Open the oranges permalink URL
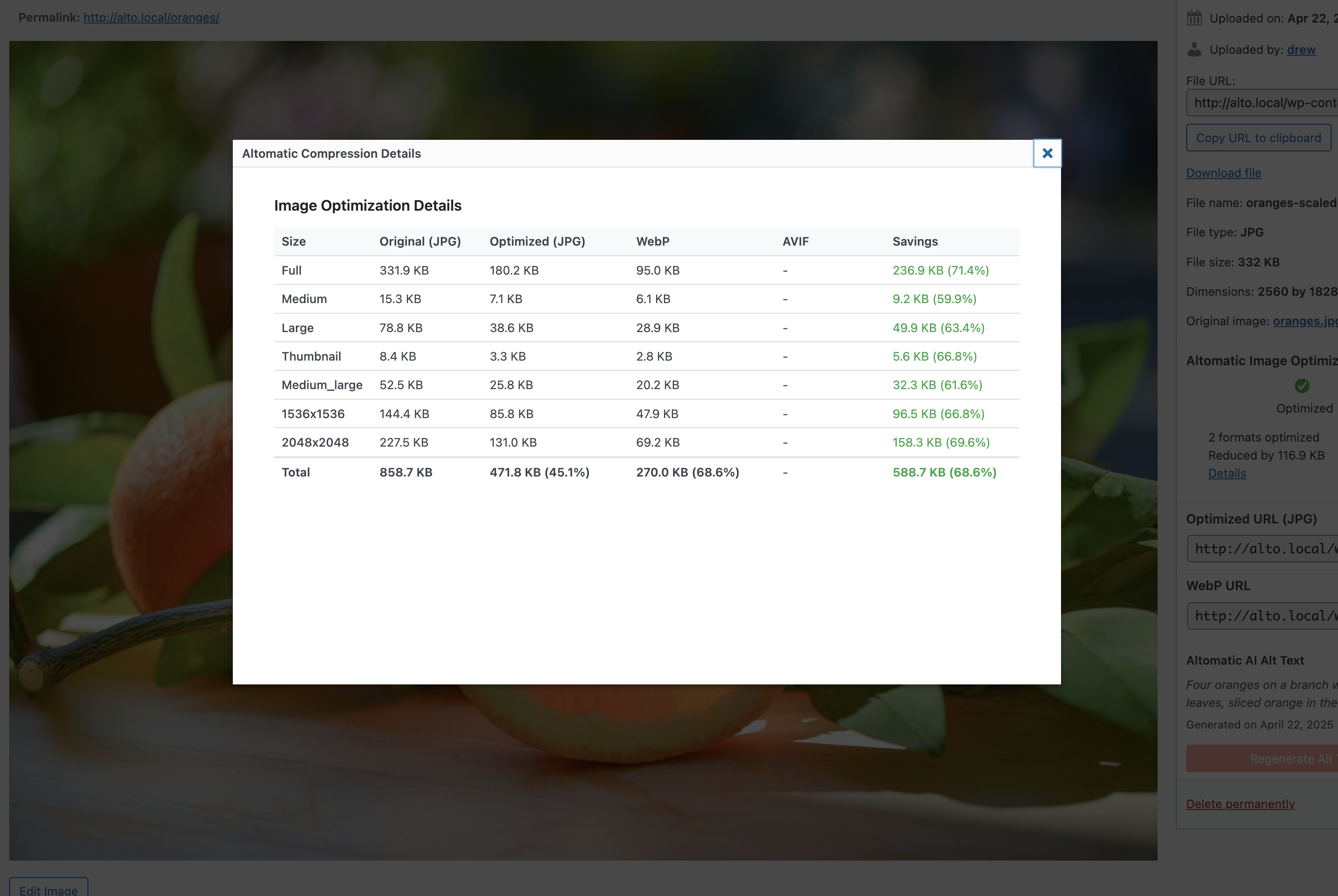The width and height of the screenshot is (1338, 896). (151, 18)
